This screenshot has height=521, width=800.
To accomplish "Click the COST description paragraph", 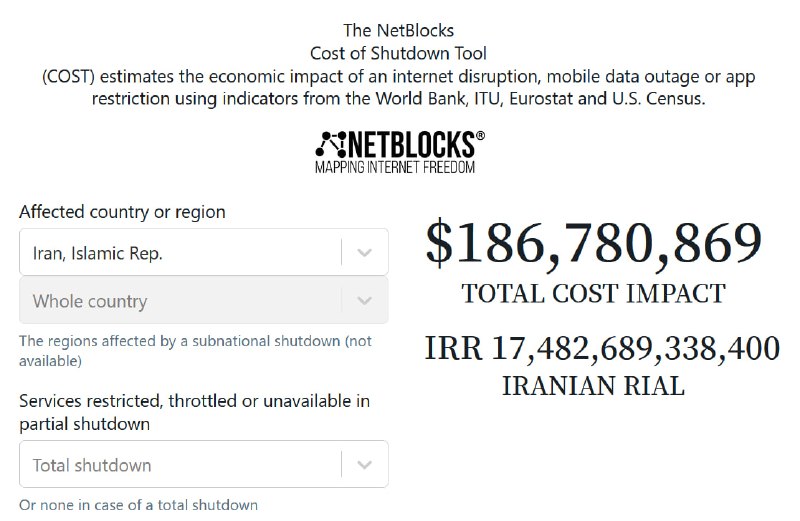I will click(398, 87).
